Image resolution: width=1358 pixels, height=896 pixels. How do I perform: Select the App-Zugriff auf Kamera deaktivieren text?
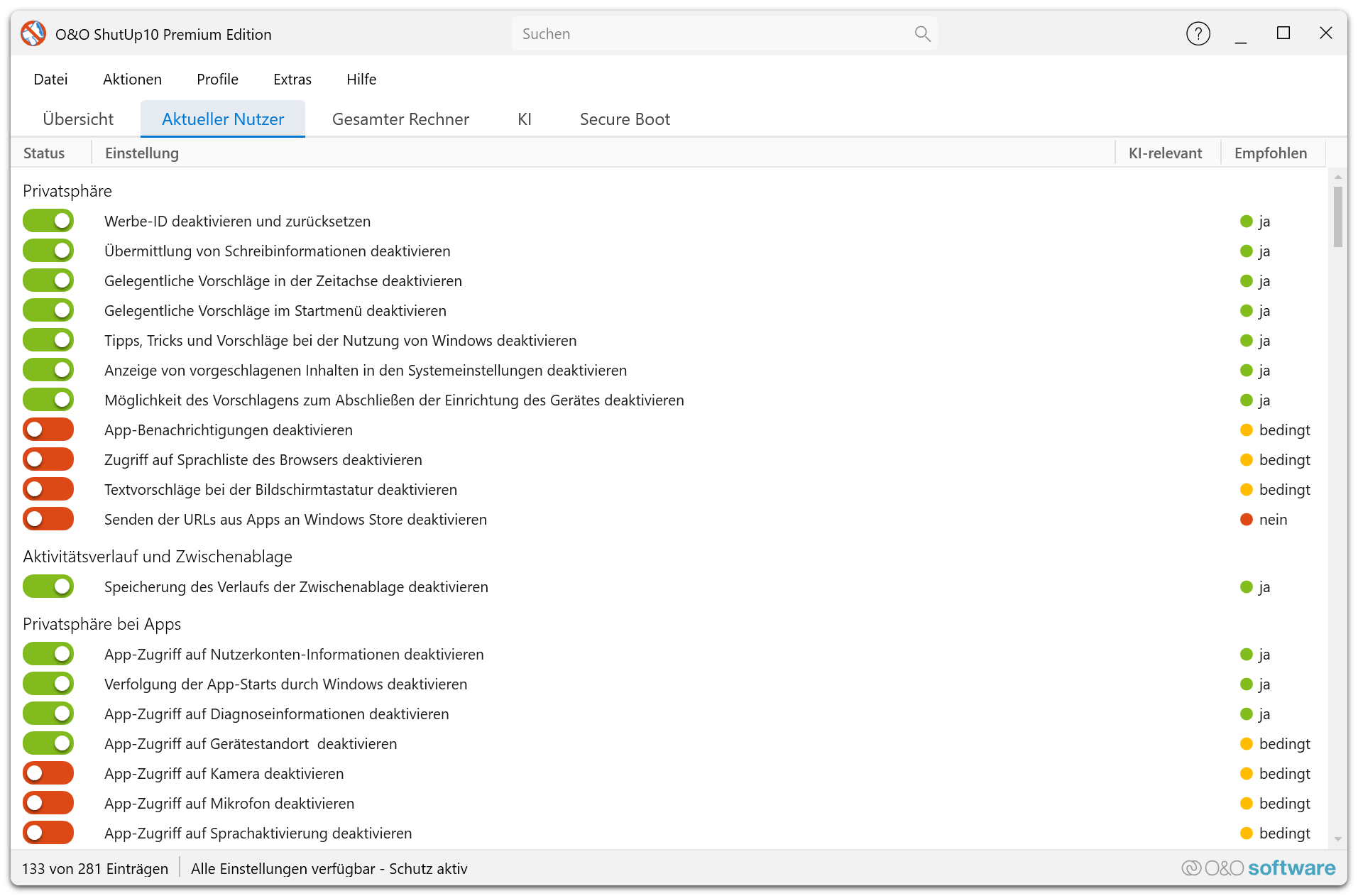click(x=224, y=774)
